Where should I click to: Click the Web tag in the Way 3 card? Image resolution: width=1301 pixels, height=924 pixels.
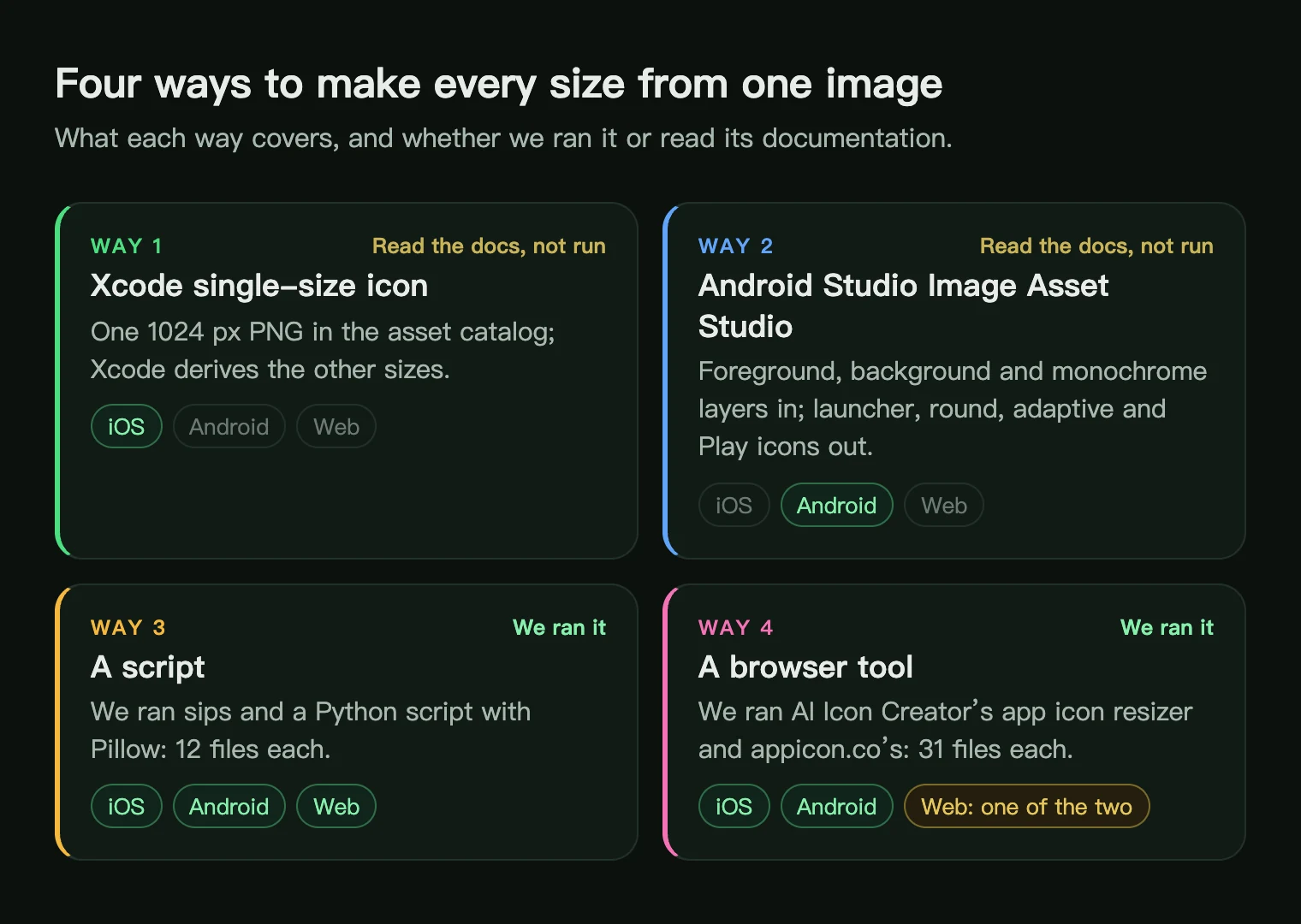(336, 806)
